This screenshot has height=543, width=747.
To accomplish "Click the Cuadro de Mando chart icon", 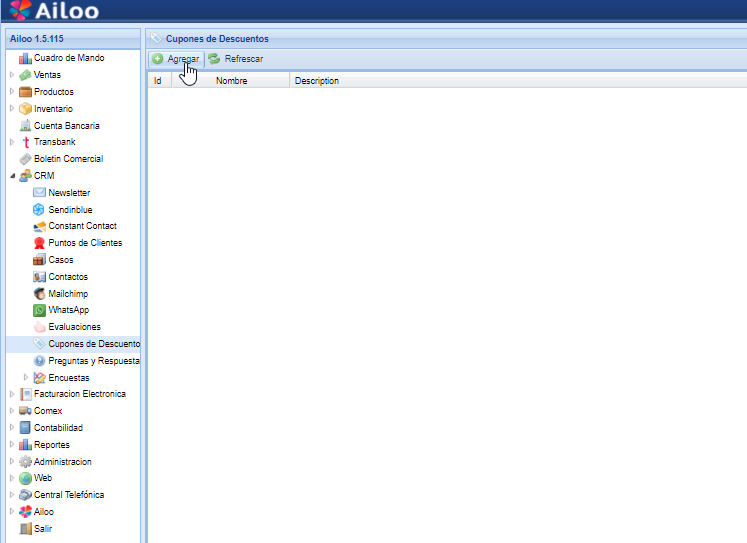I will tap(25, 58).
